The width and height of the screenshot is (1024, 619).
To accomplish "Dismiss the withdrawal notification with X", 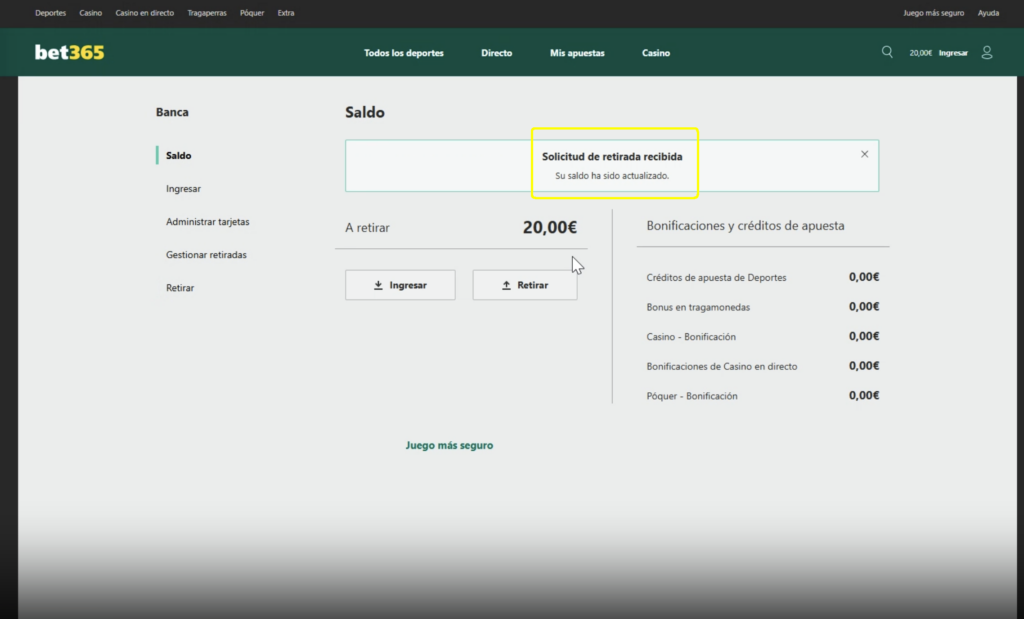I will pyautogui.click(x=865, y=154).
